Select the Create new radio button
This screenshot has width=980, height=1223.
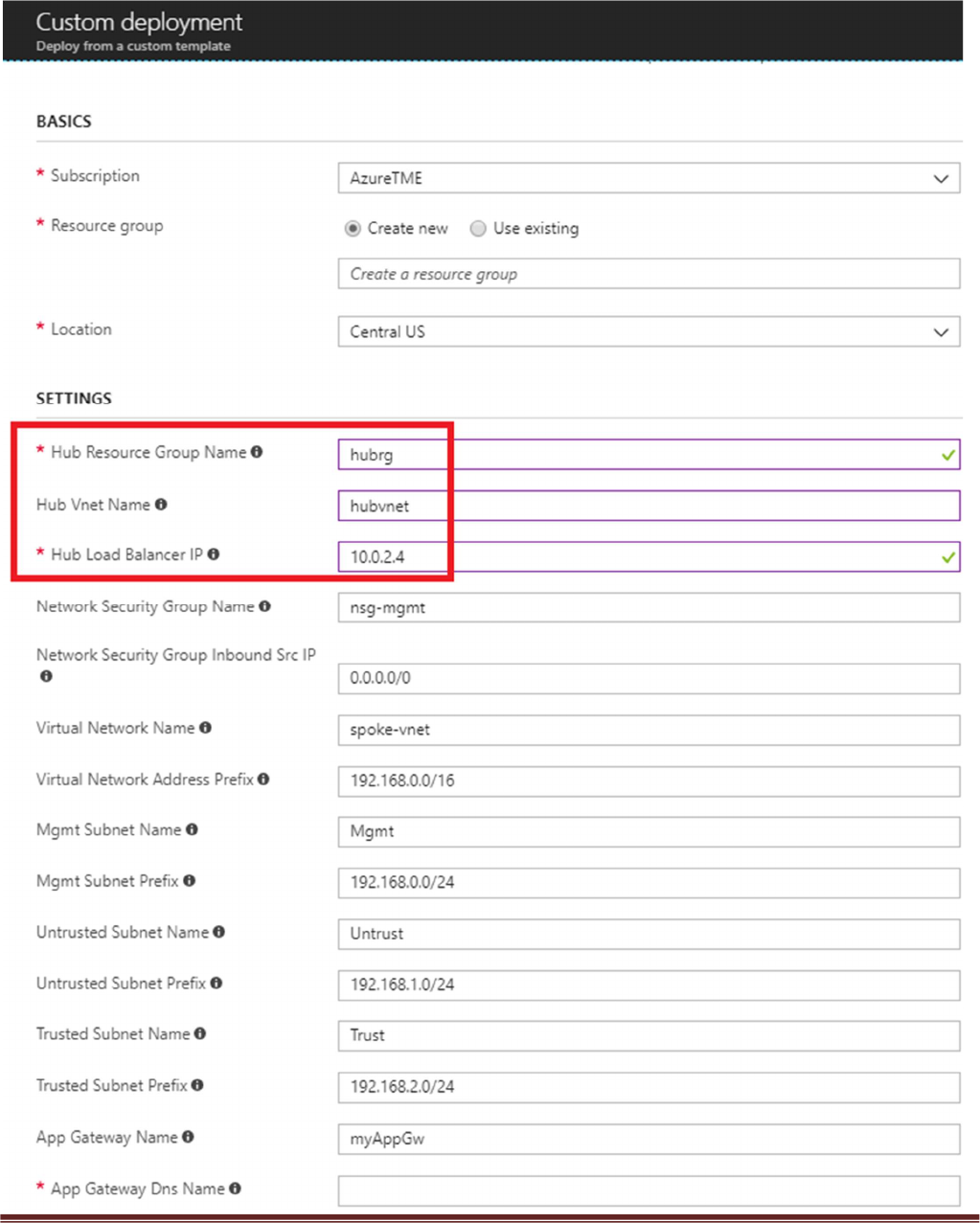tap(353, 229)
